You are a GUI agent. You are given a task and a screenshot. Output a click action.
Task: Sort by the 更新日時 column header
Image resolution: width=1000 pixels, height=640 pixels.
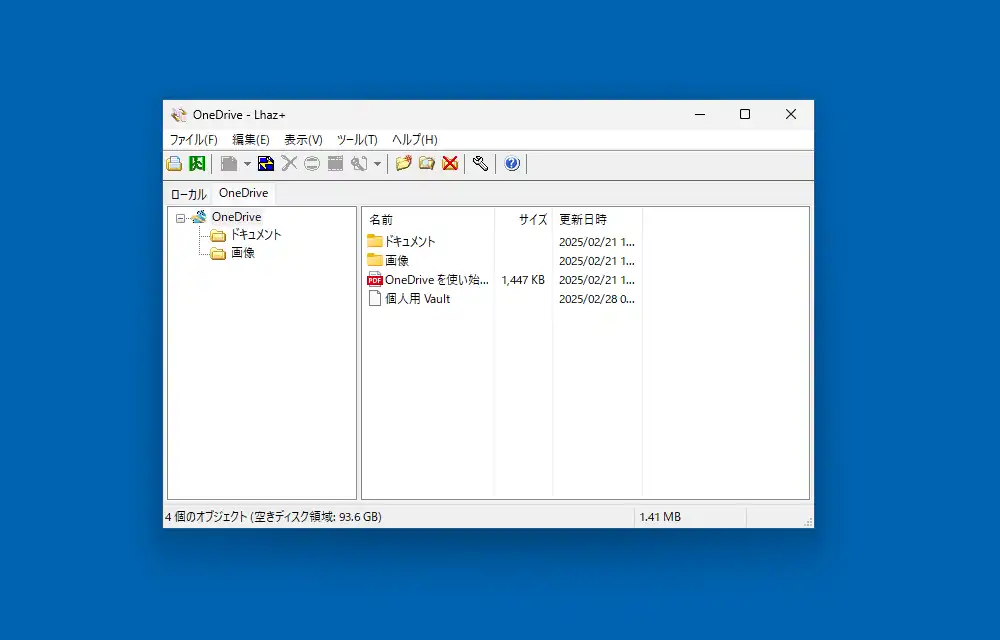click(583, 219)
